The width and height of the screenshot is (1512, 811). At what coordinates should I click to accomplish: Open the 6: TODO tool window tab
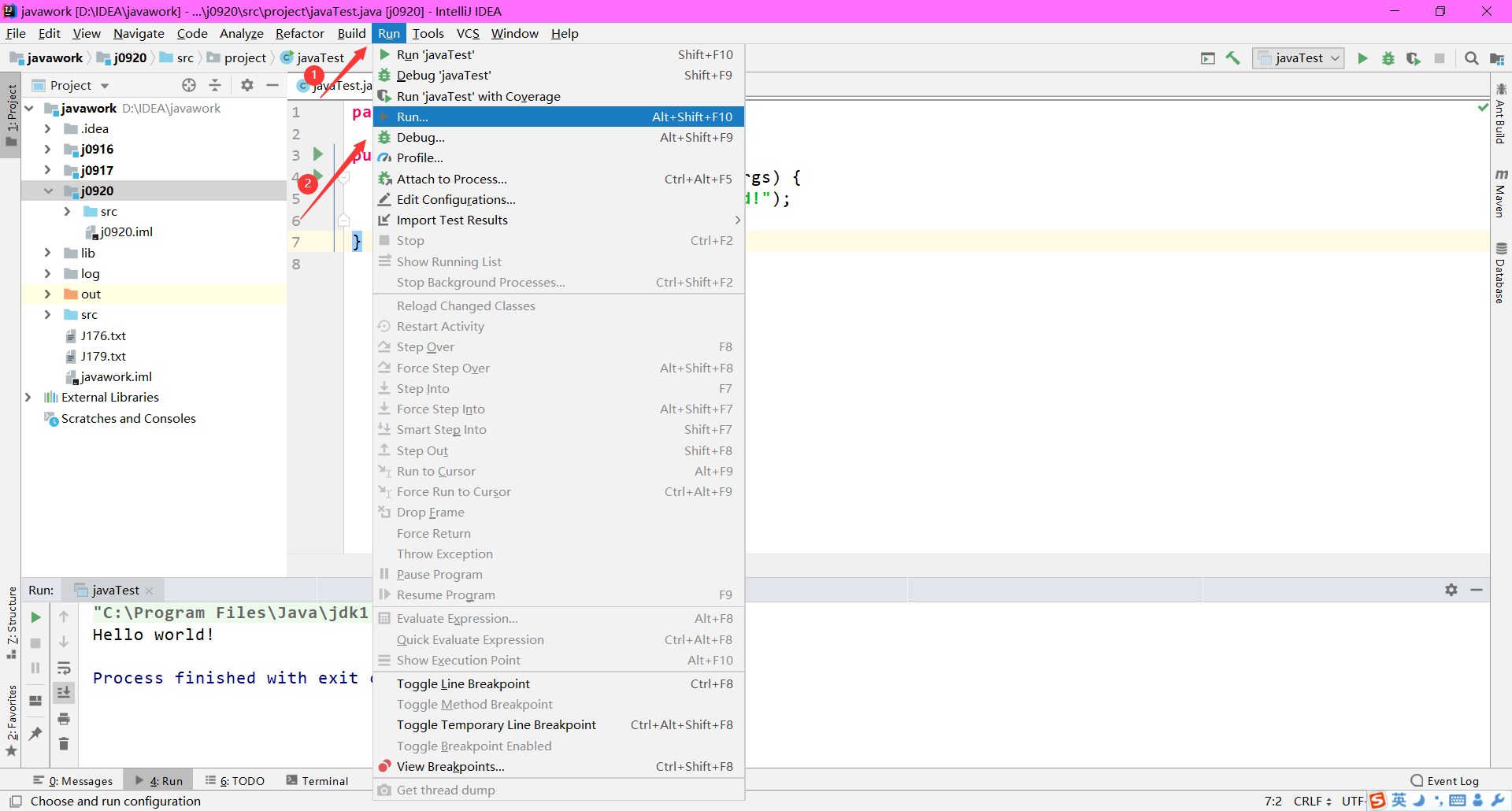235,781
